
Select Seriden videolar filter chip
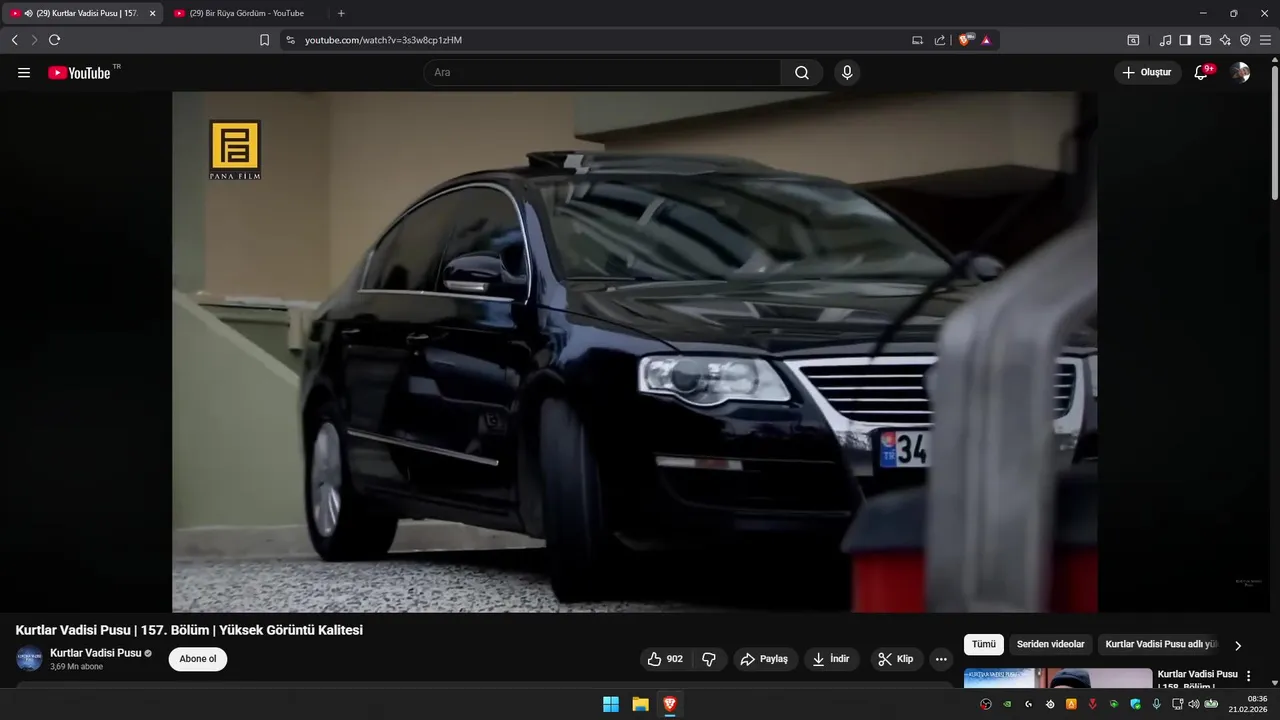[1050, 645]
